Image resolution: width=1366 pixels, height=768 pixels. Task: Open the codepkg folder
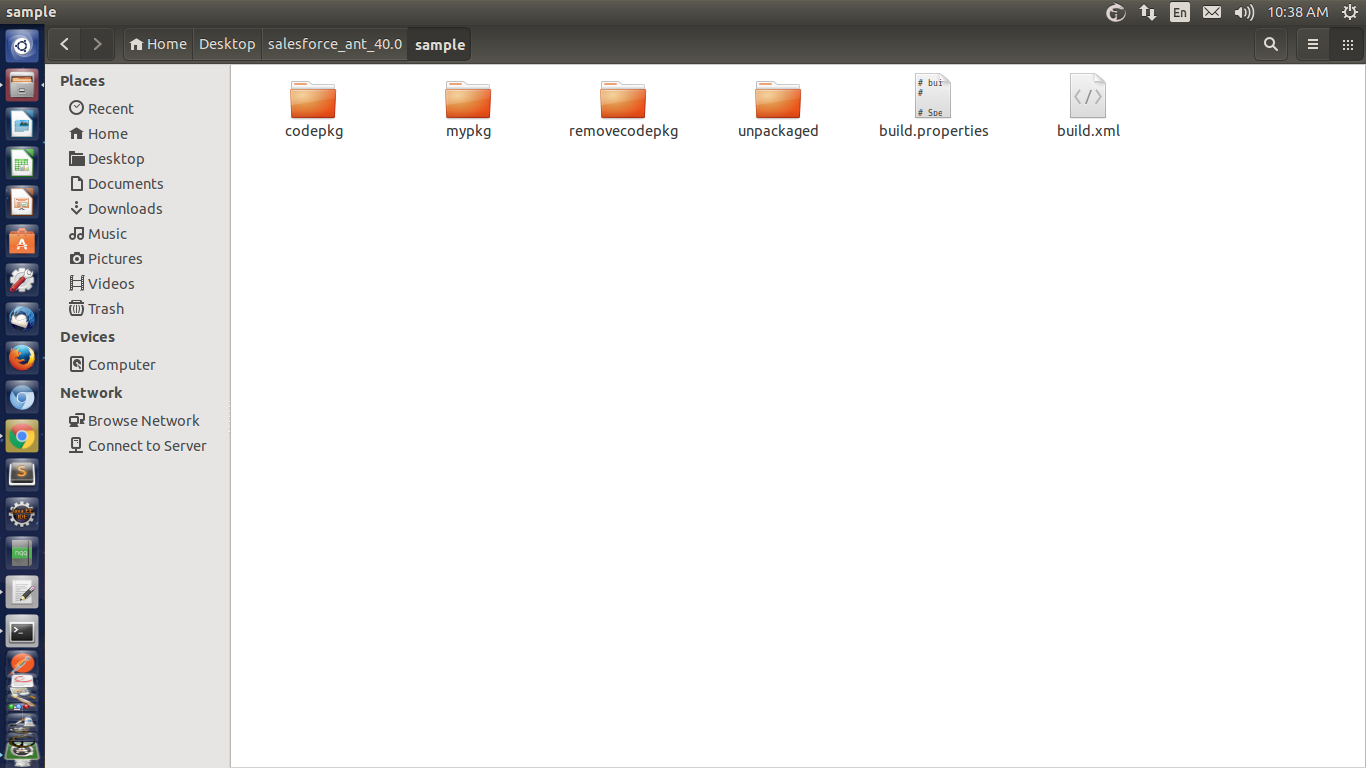[313, 101]
